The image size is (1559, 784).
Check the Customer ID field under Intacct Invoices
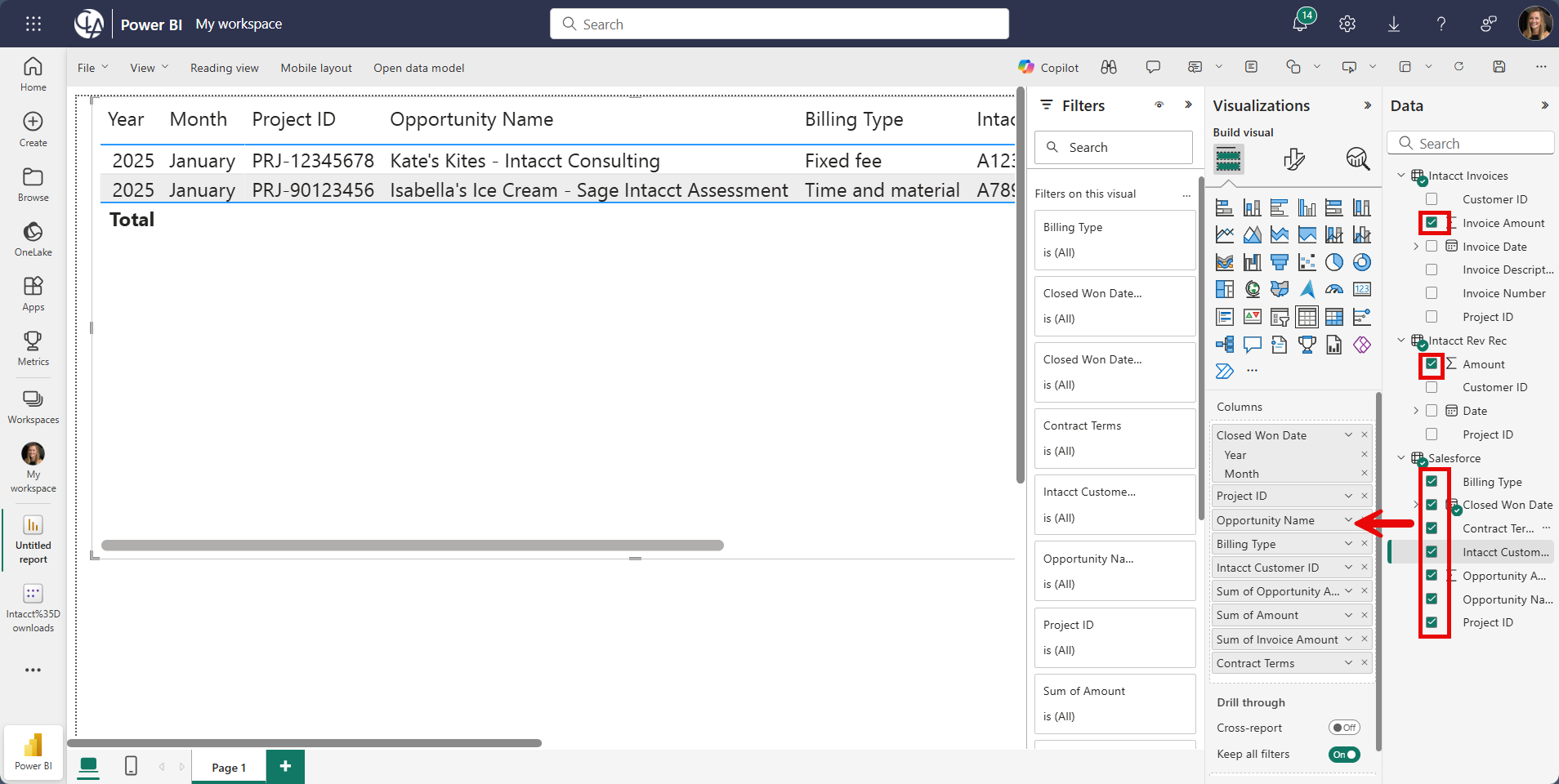click(x=1432, y=198)
